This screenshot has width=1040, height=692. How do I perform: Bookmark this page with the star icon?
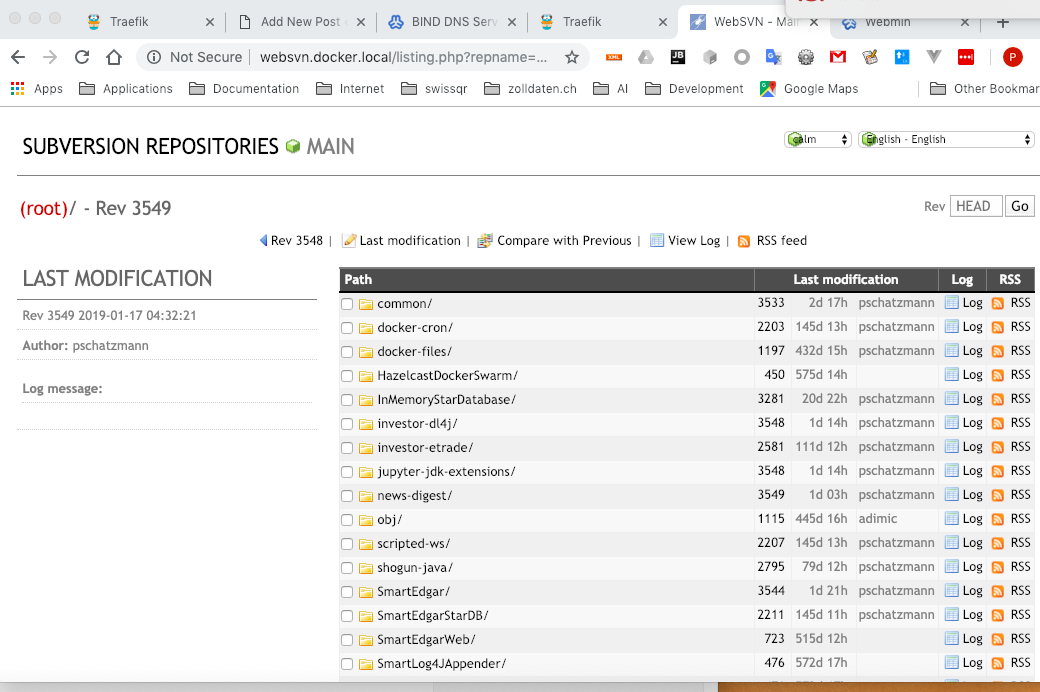(x=572, y=57)
